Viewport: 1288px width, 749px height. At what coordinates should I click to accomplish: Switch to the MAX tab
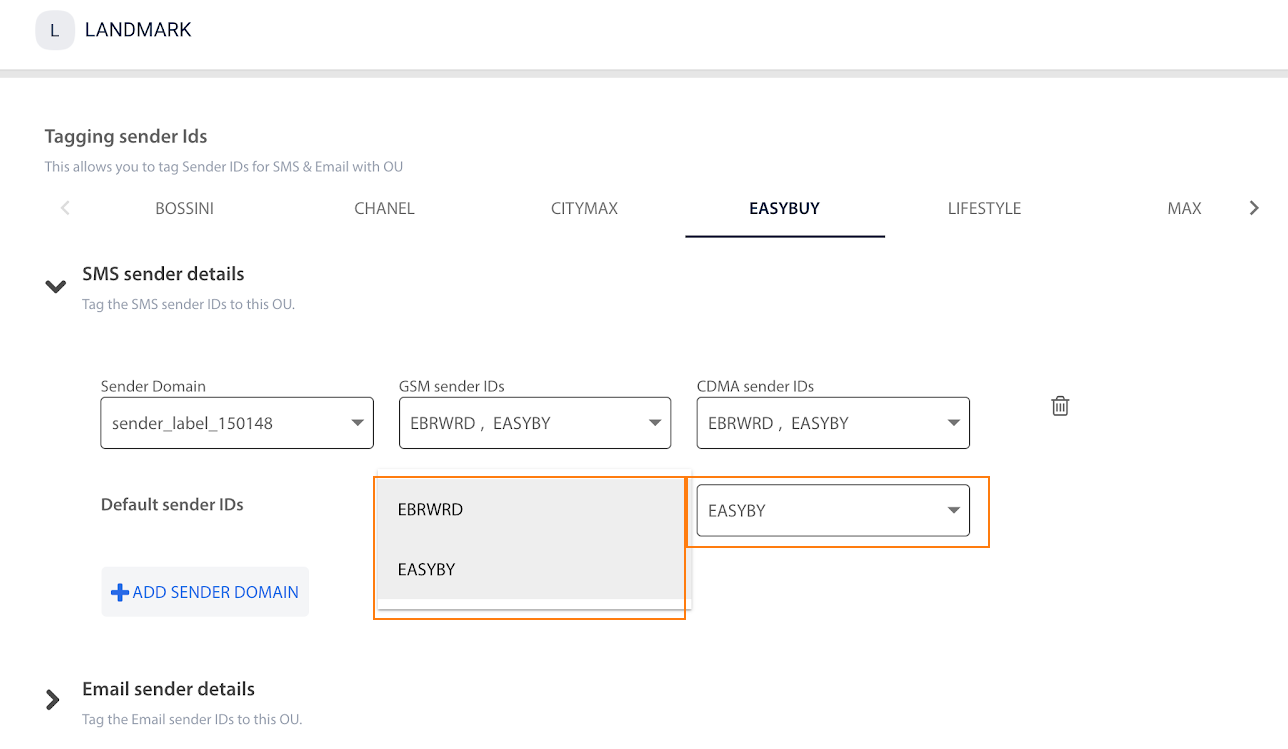coord(1184,209)
